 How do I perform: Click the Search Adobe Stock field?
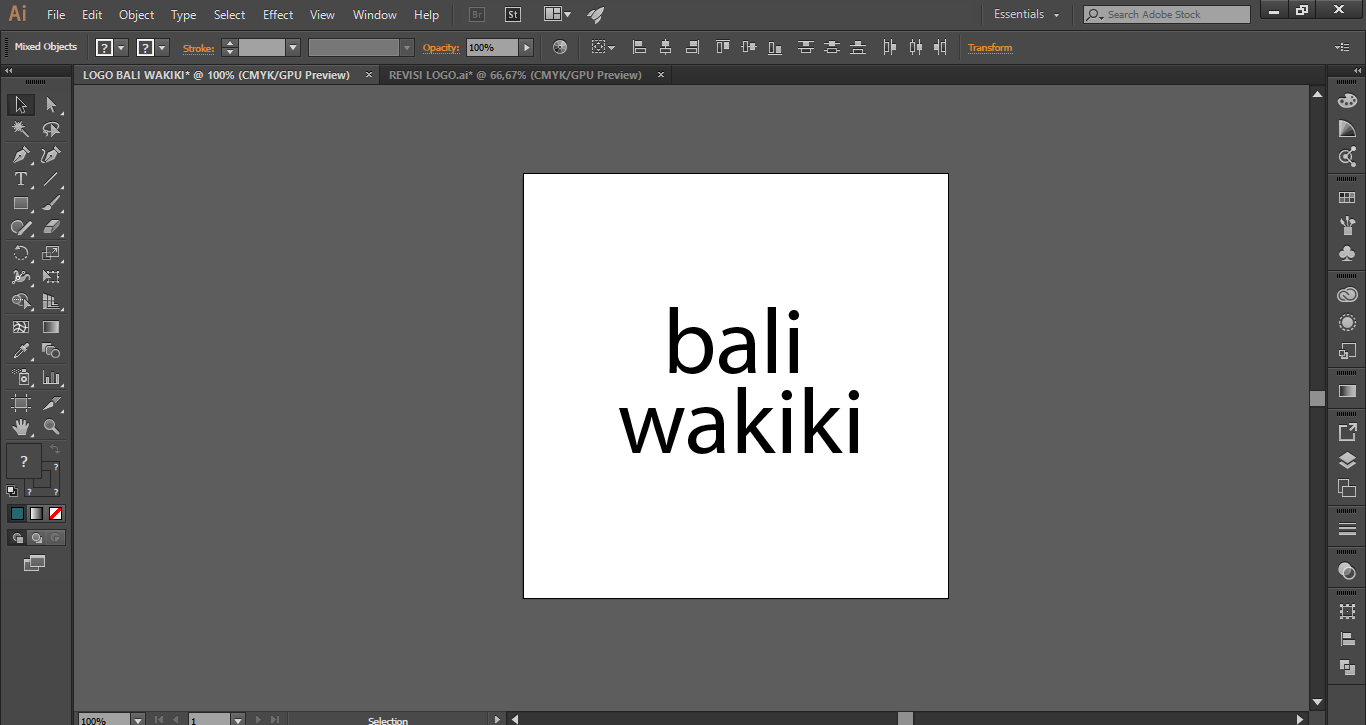[1167, 15]
